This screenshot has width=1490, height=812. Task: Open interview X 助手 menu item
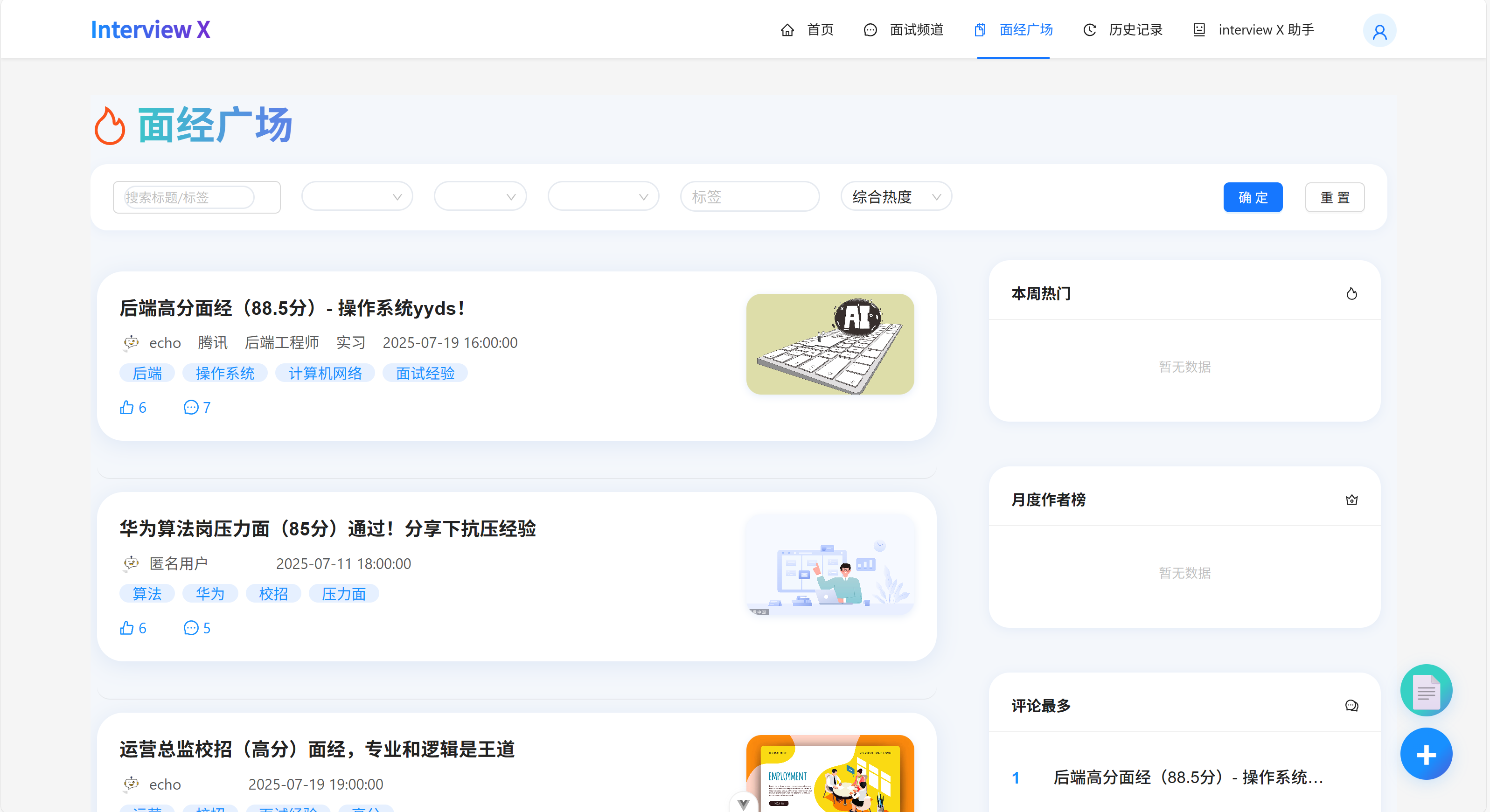tap(1253, 29)
